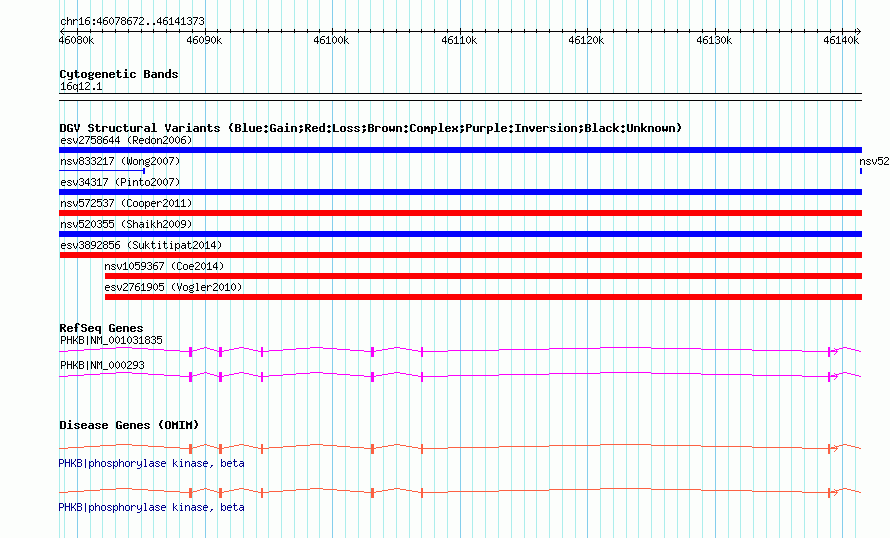The image size is (890, 538).
Task: Click the red loss bar under esv3892856
Action: pyautogui.click(x=460, y=255)
